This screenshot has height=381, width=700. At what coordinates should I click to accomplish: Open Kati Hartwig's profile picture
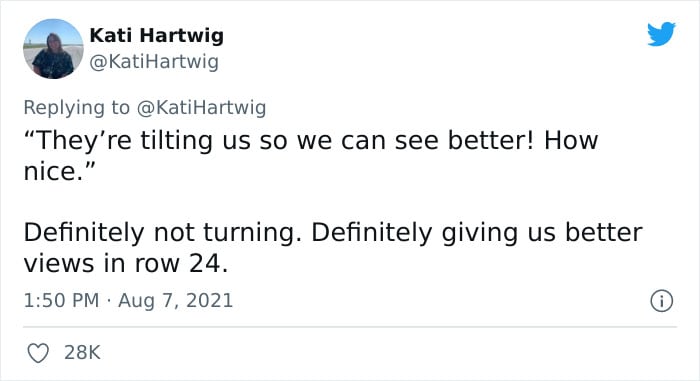[x=53, y=49]
